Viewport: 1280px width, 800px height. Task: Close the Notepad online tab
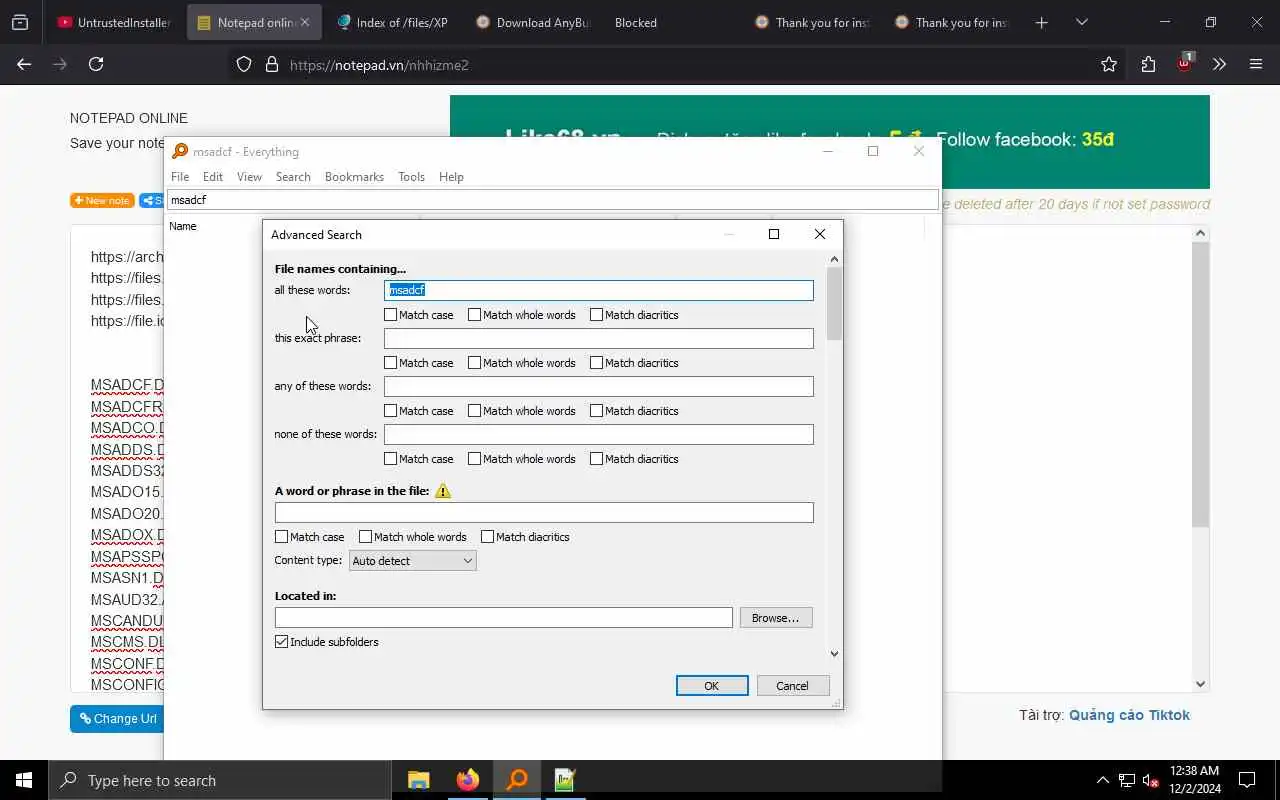click(305, 22)
